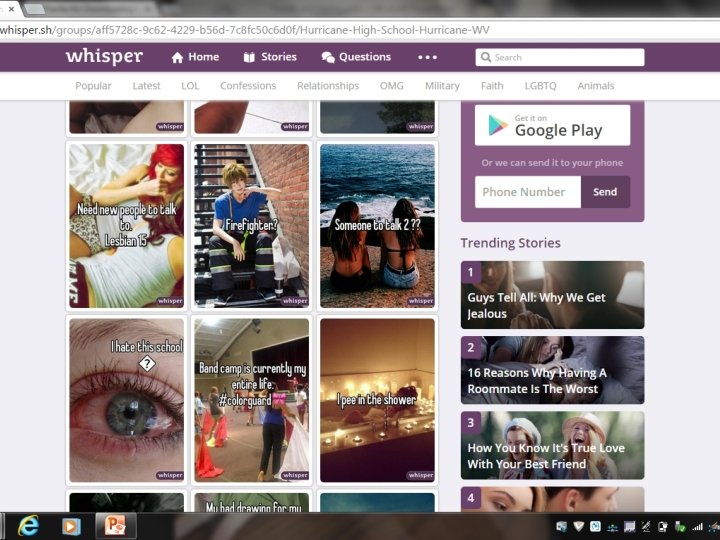Image resolution: width=720 pixels, height=540 pixels.
Task: Open the Faith category
Action: click(x=492, y=86)
